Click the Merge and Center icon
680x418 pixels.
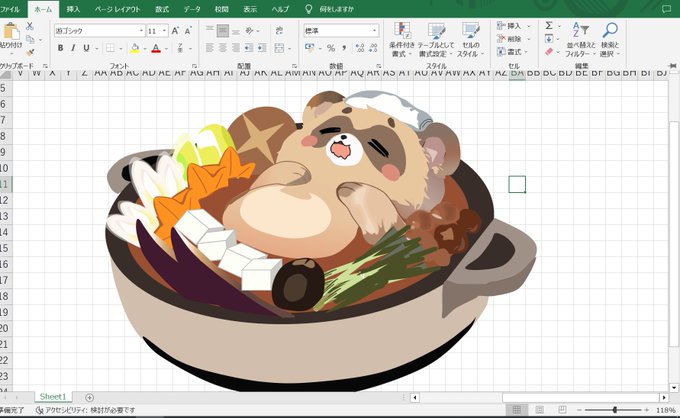(x=279, y=48)
